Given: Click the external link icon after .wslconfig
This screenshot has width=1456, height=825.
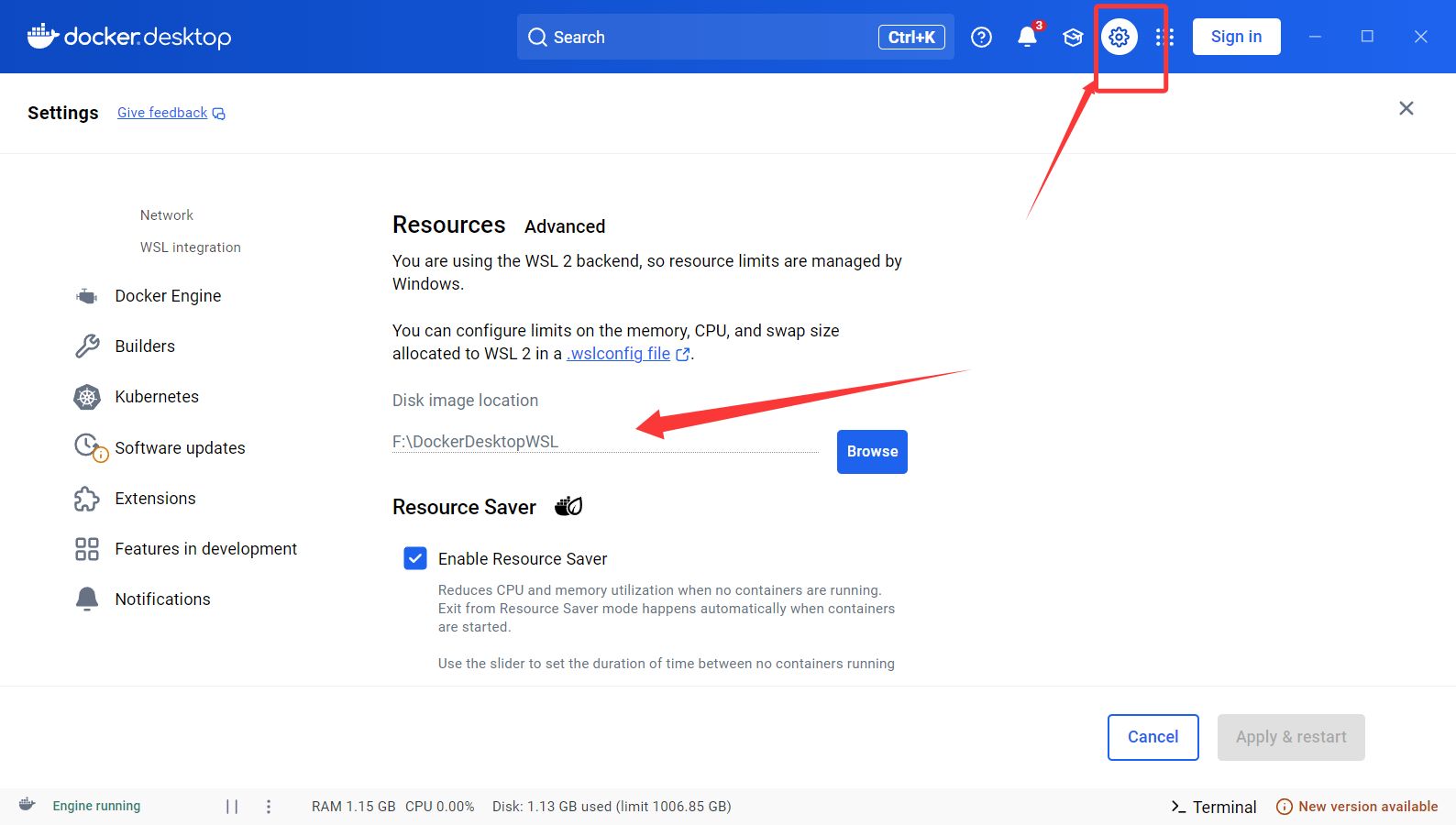Looking at the screenshot, I should pyautogui.click(x=682, y=355).
